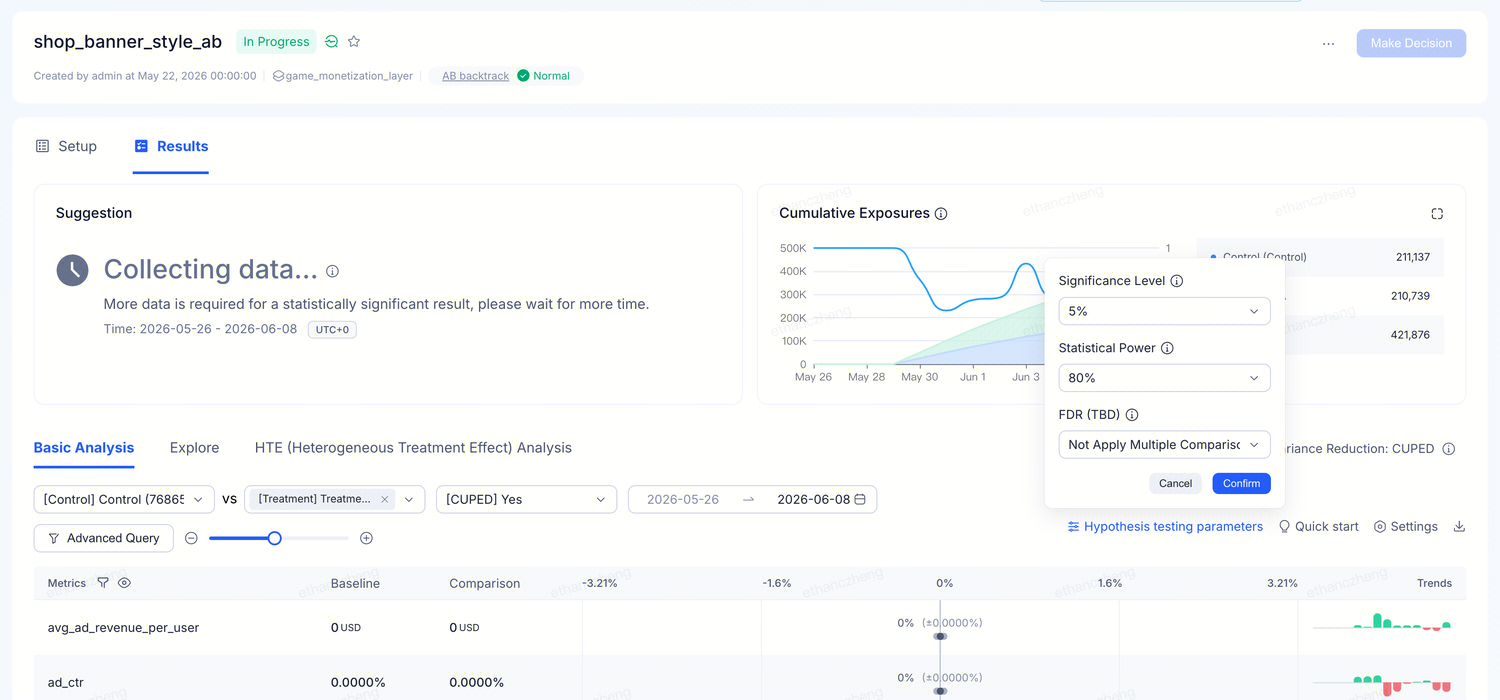The width and height of the screenshot is (1500, 700).
Task: Click the zoom-in plus icon by slider
Action: 366,538
